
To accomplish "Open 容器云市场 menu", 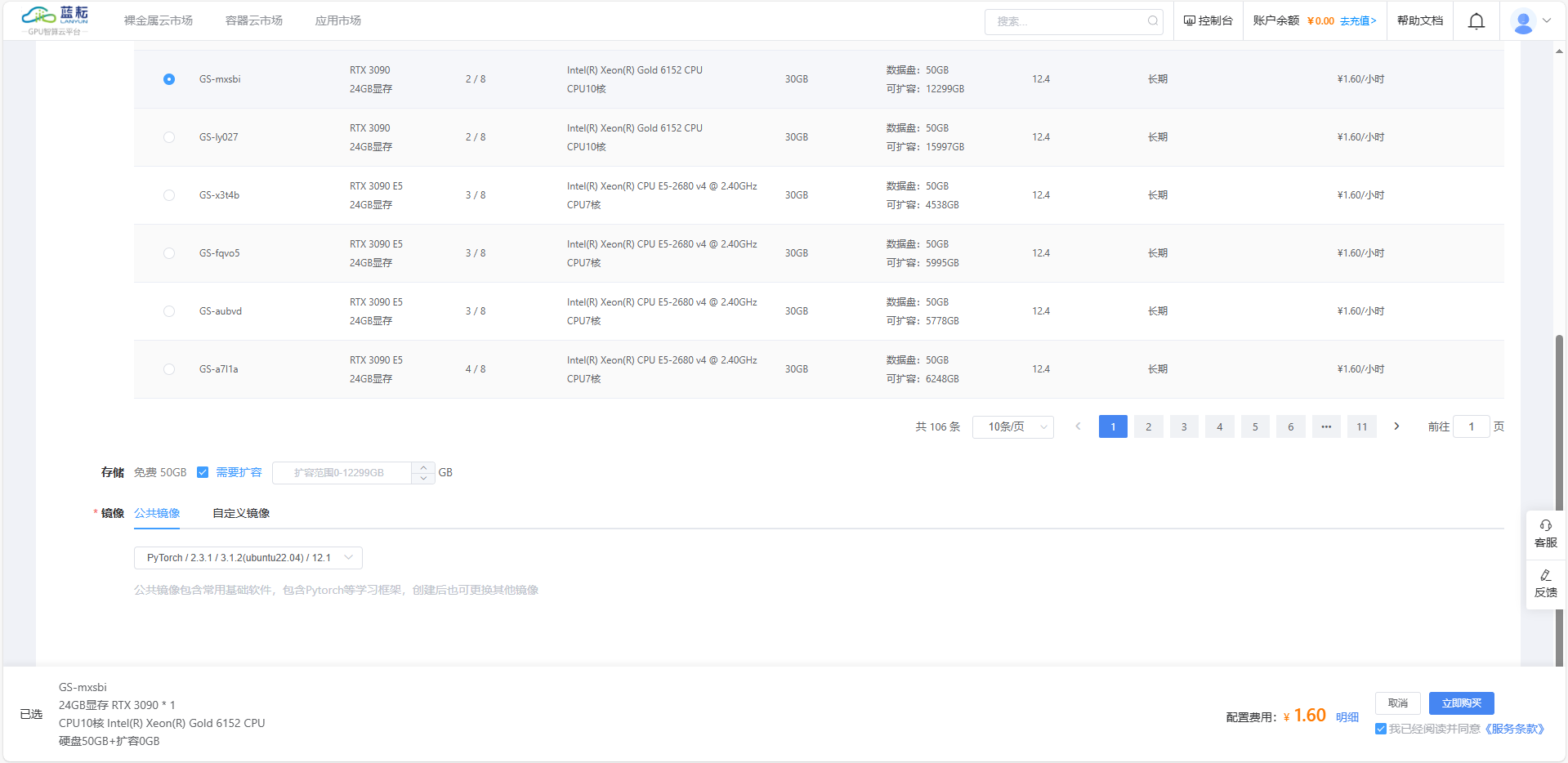I will [x=254, y=20].
